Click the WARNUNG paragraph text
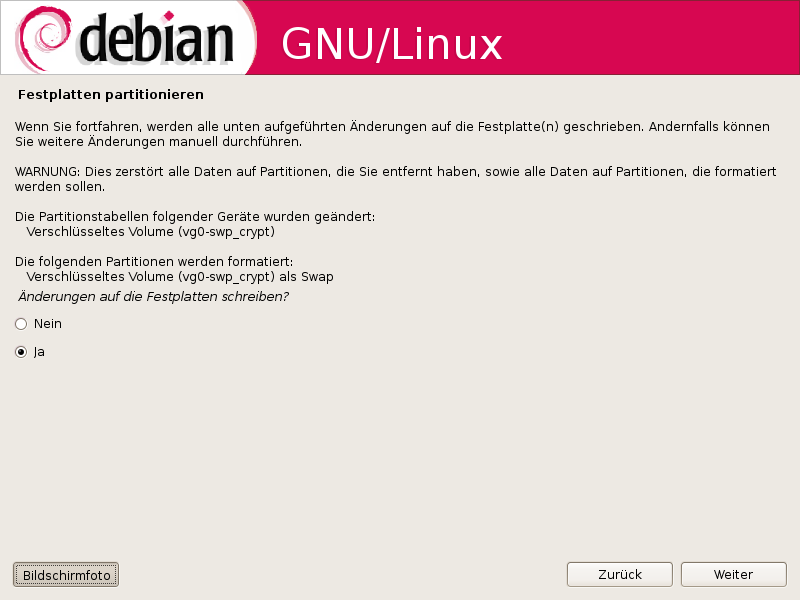This screenshot has height=600, width=800. (x=395, y=179)
